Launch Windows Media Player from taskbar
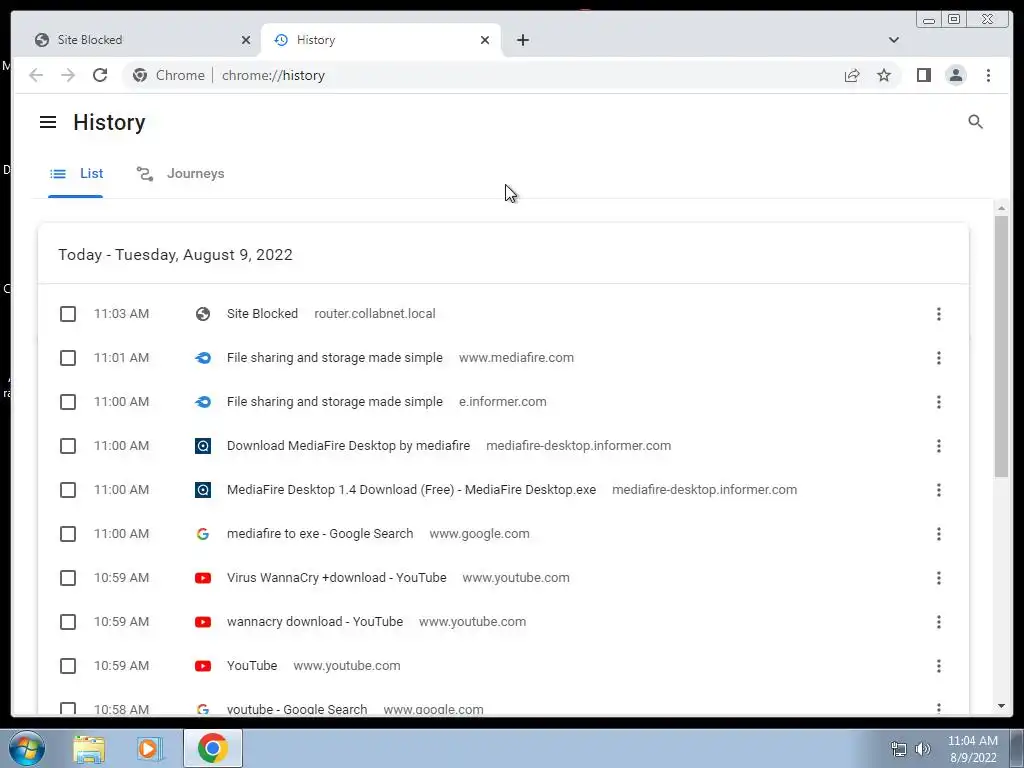This screenshot has height=768, width=1024. point(150,749)
